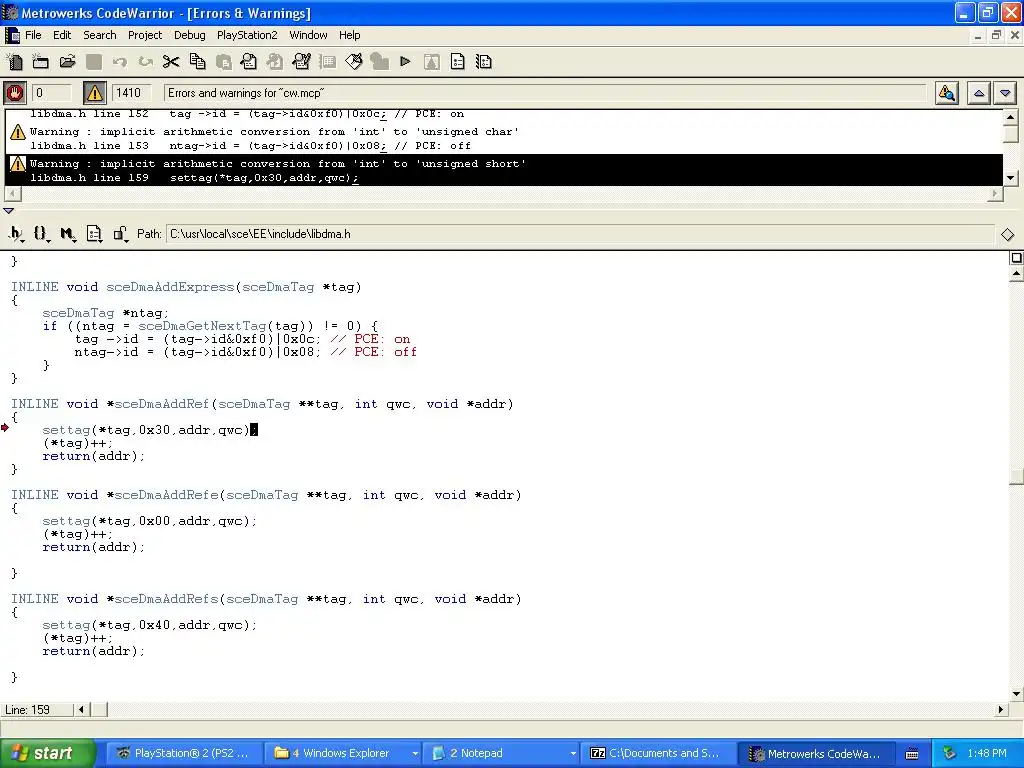This screenshot has width=1024, height=768.
Task: Click the greyed Save square icon
Action: point(94,62)
